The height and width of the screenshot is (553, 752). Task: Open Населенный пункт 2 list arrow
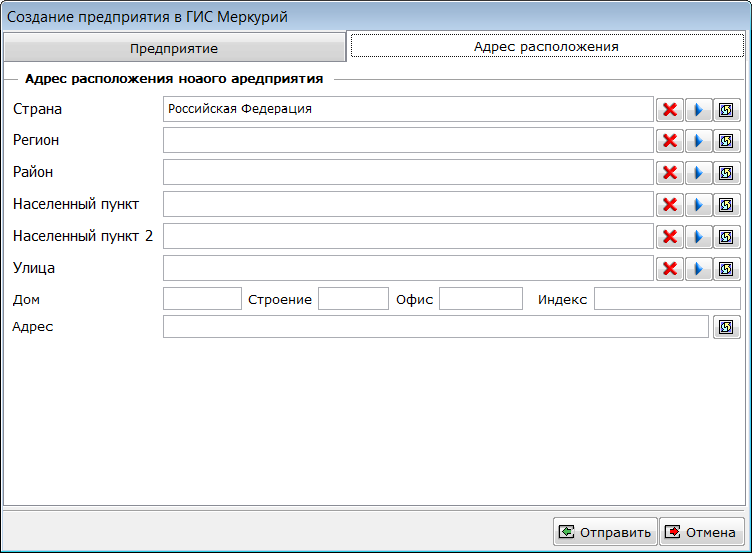point(698,236)
